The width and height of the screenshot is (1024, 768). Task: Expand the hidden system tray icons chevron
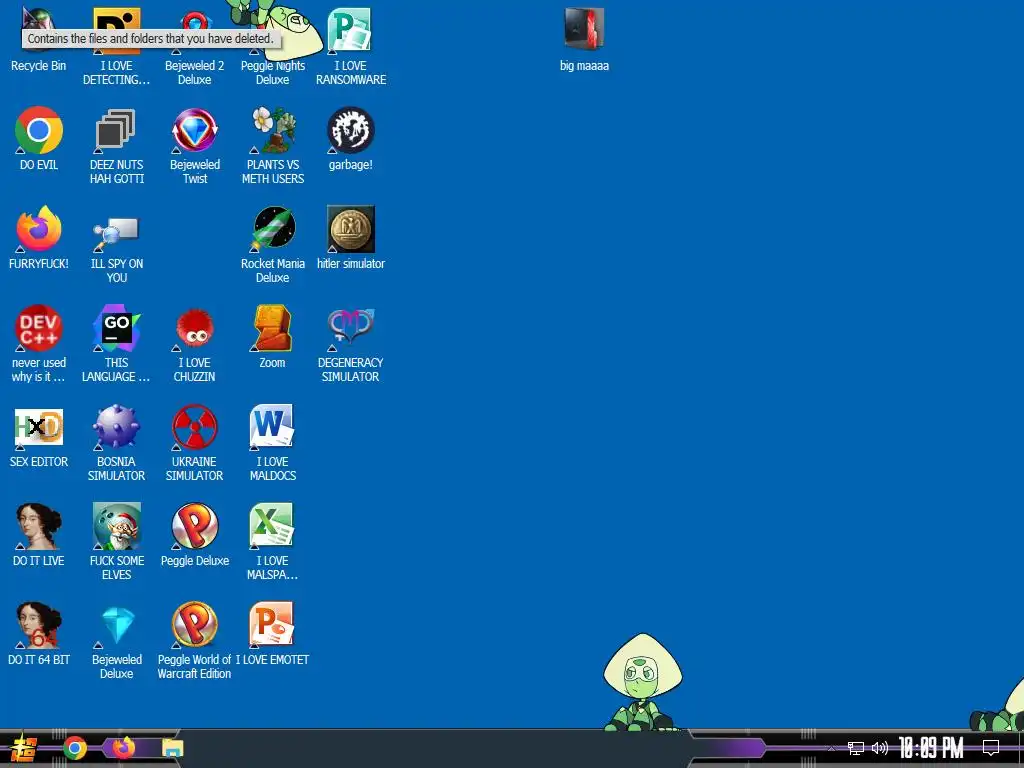[x=831, y=748]
